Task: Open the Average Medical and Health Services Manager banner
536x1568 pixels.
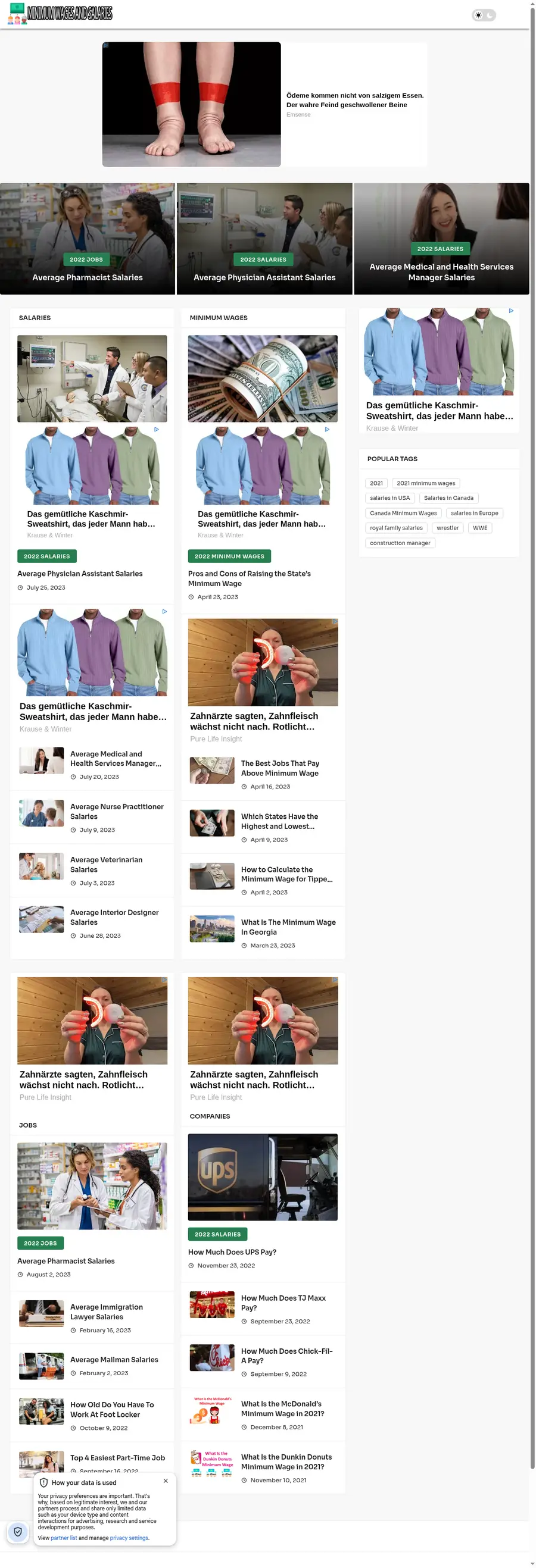Action: coord(441,239)
